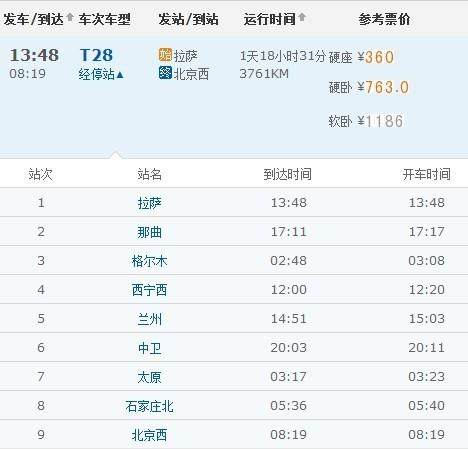
Task: Open the 那曲 station link
Action: (149, 232)
